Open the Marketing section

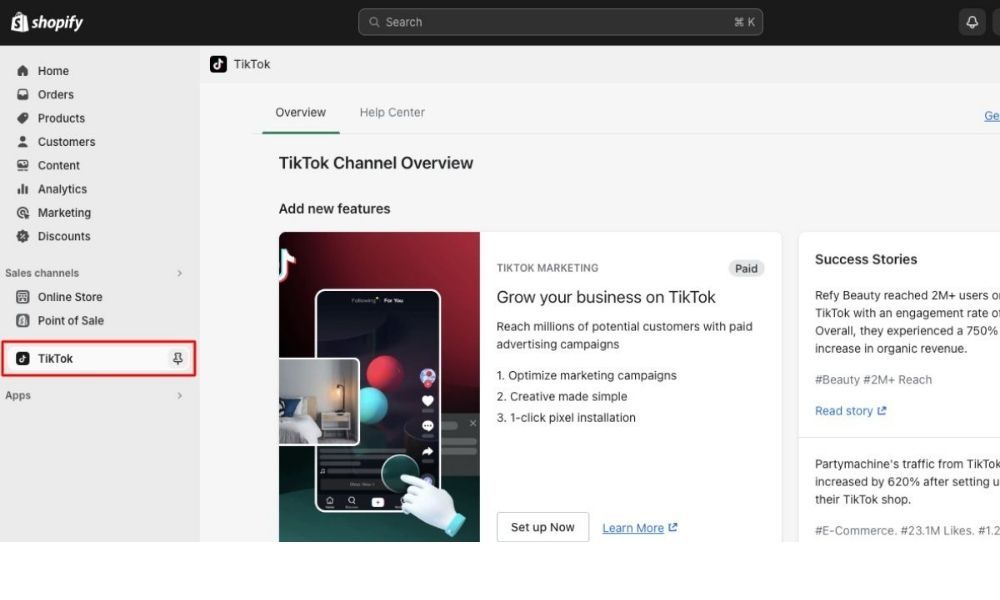tap(64, 212)
